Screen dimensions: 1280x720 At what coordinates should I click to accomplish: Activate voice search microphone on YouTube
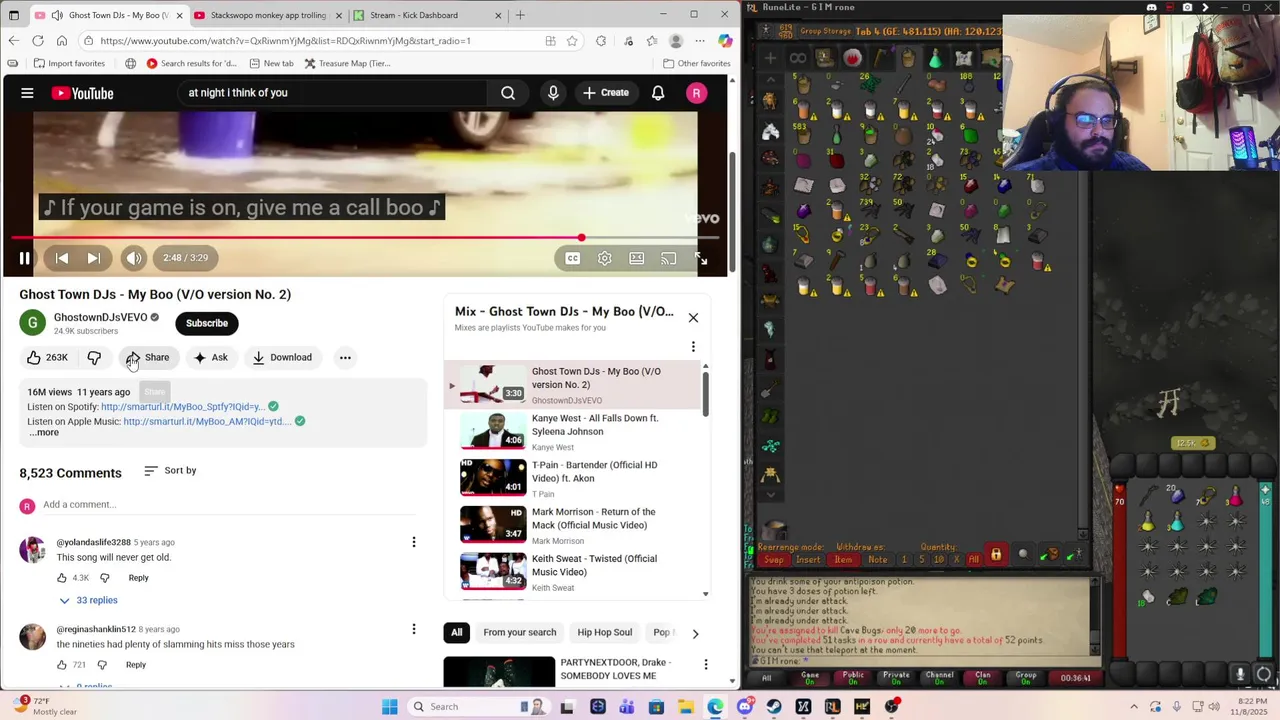coord(553,93)
